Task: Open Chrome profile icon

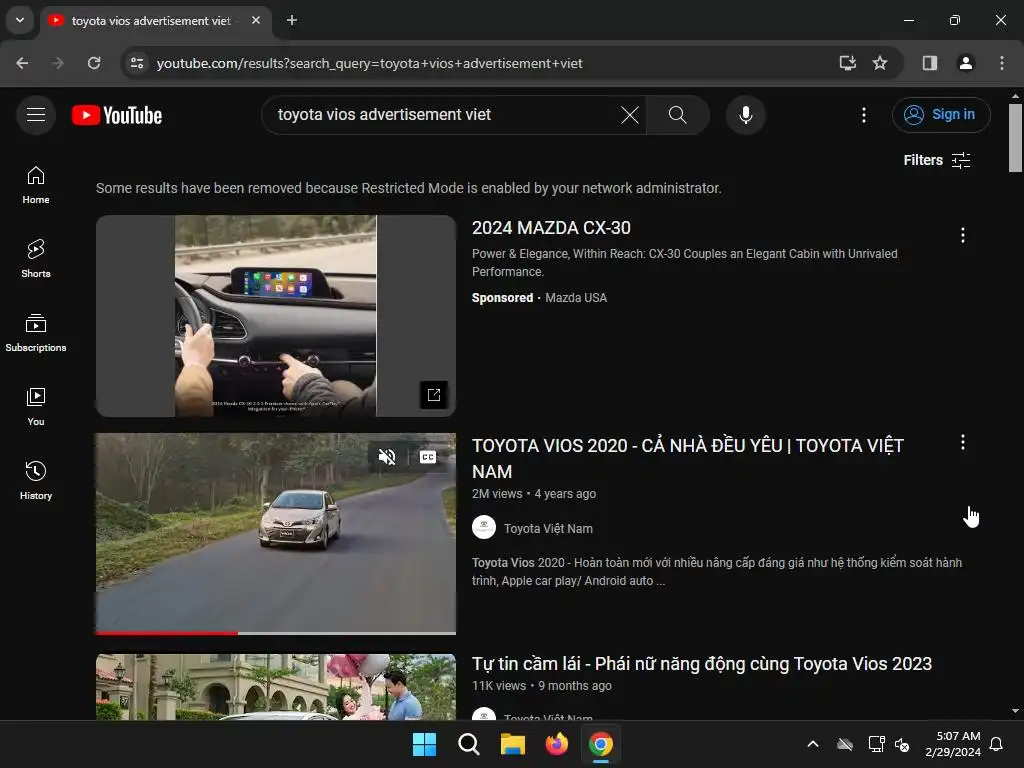Action: [x=965, y=63]
